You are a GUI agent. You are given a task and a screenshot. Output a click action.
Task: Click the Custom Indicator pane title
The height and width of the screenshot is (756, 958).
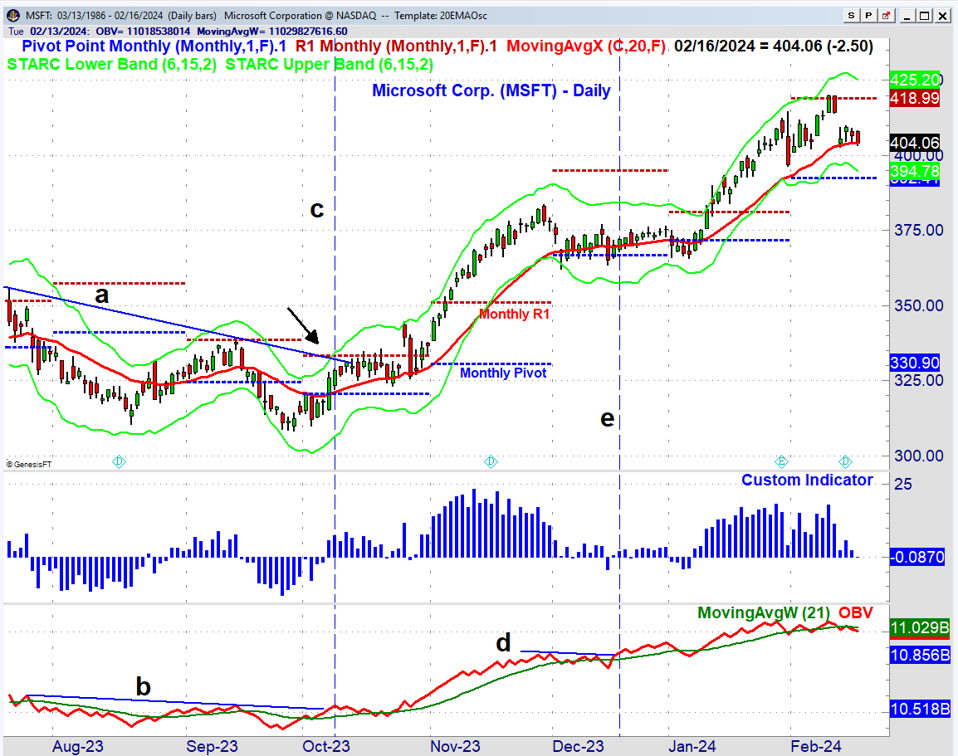[x=806, y=480]
